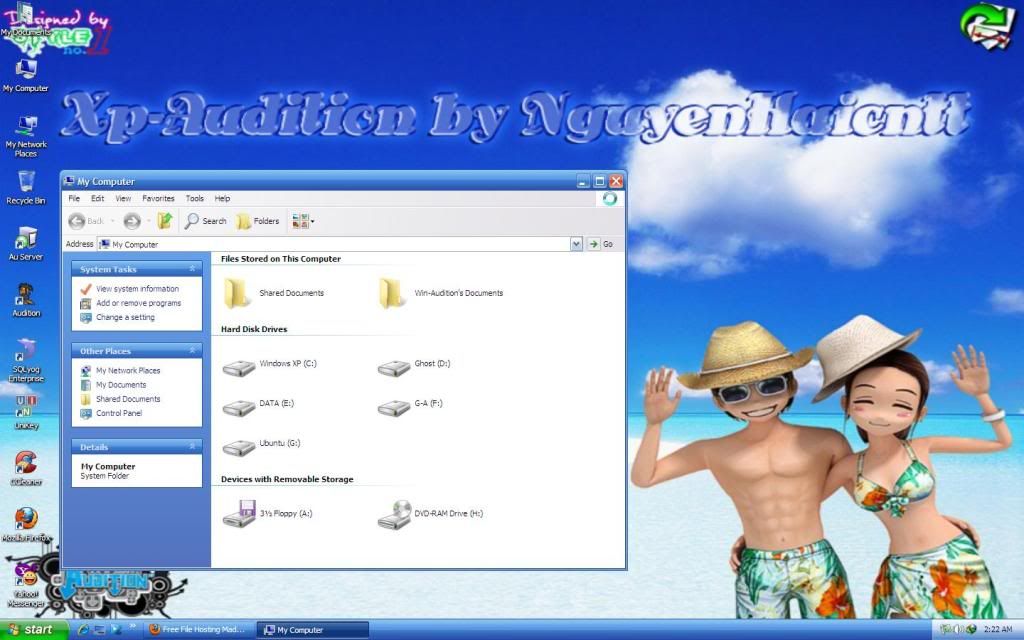Select the Windows XP (C:) drive
1024x640 pixels.
(269, 367)
